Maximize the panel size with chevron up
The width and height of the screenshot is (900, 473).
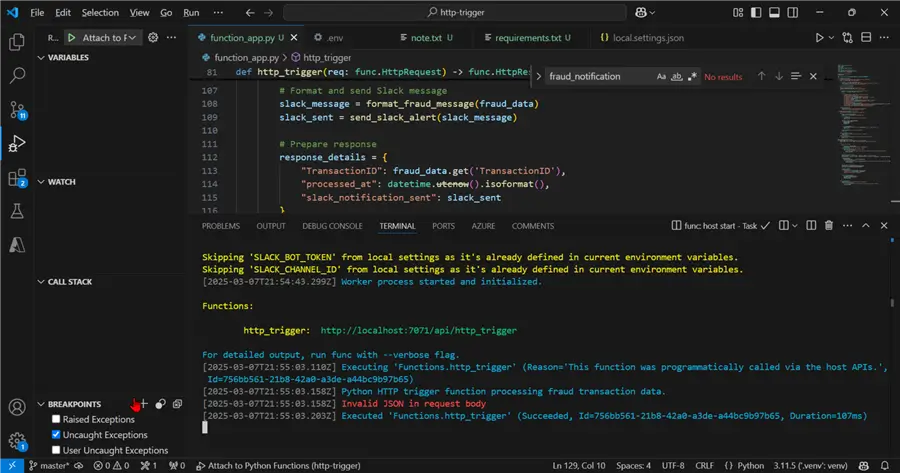pos(866,226)
